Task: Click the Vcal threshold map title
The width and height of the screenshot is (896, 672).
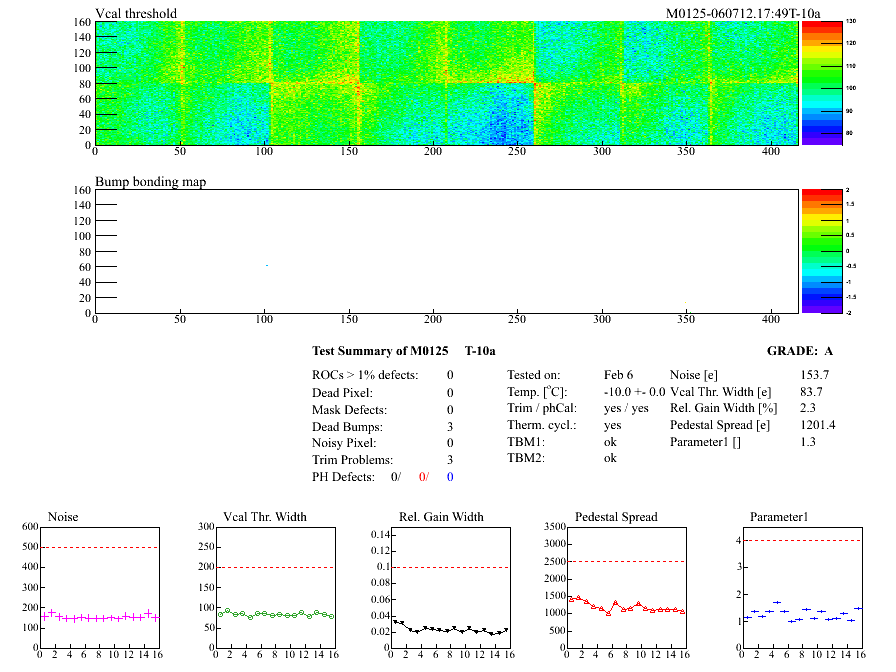Action: [136, 14]
